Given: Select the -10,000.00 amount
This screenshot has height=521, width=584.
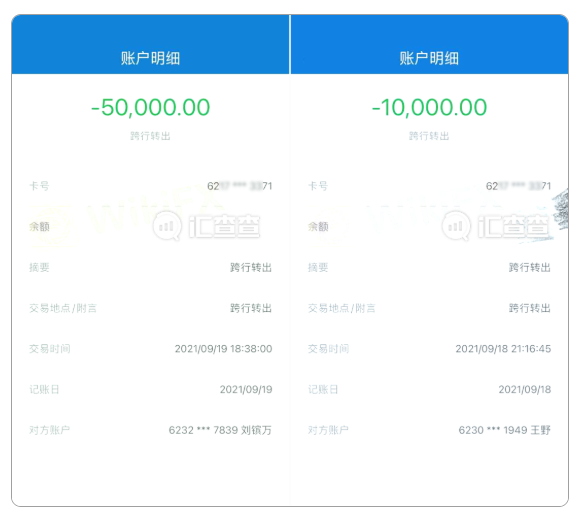Looking at the screenshot, I should coord(429,107).
